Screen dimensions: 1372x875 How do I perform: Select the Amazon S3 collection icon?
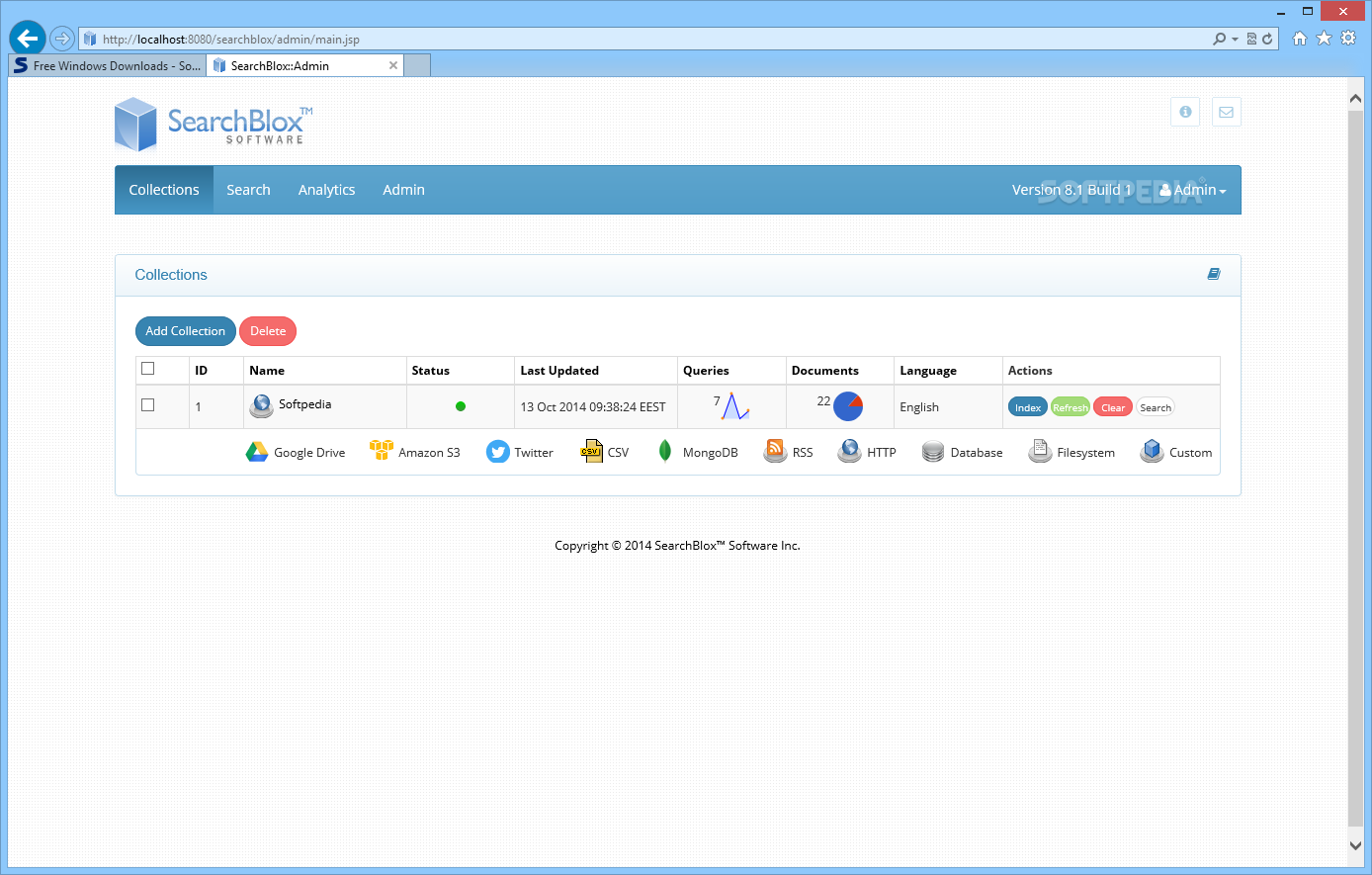point(382,451)
